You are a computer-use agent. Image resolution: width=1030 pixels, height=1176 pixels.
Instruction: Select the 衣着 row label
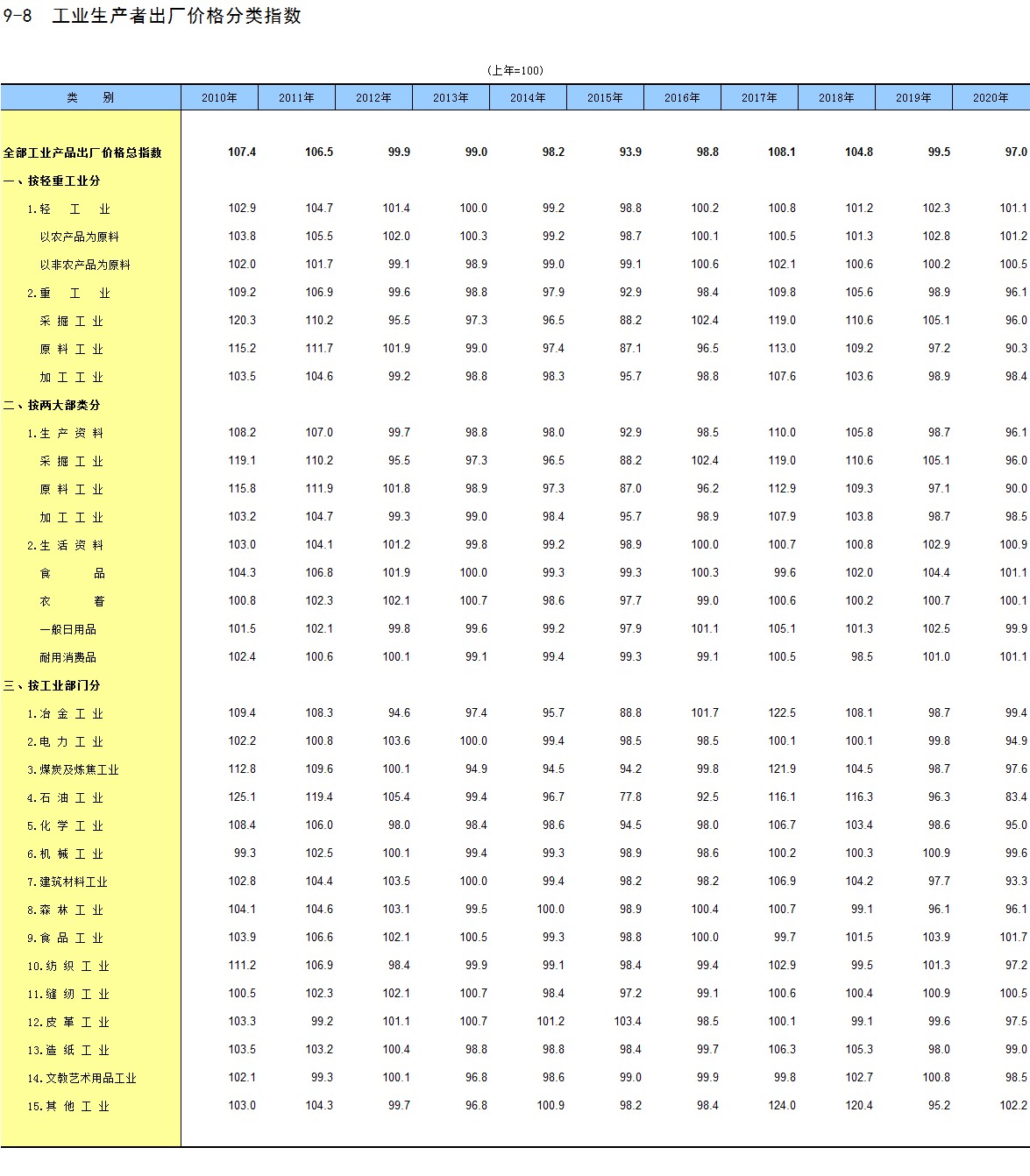click(x=72, y=601)
